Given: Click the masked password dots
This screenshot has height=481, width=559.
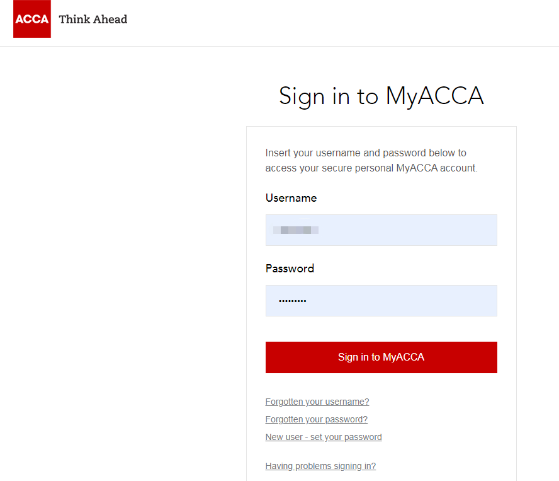Looking at the screenshot, I should pos(292,301).
